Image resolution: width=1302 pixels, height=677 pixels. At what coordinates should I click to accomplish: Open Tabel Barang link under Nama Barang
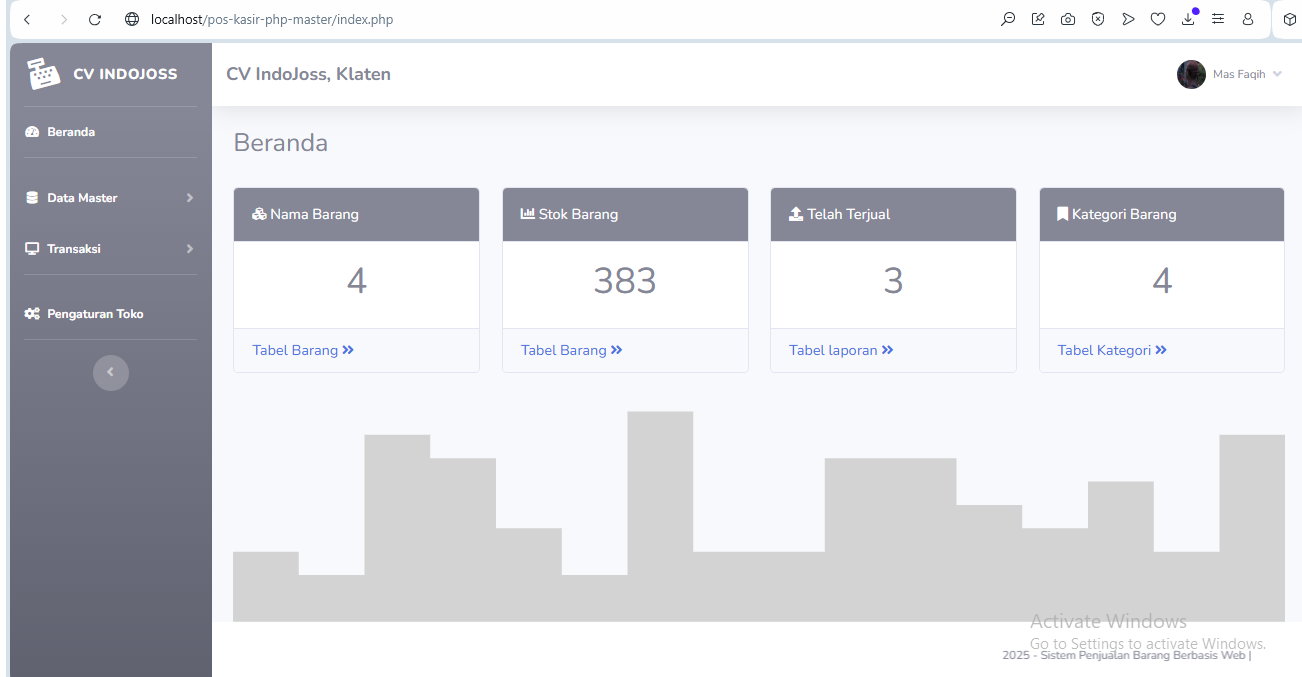[x=303, y=350]
